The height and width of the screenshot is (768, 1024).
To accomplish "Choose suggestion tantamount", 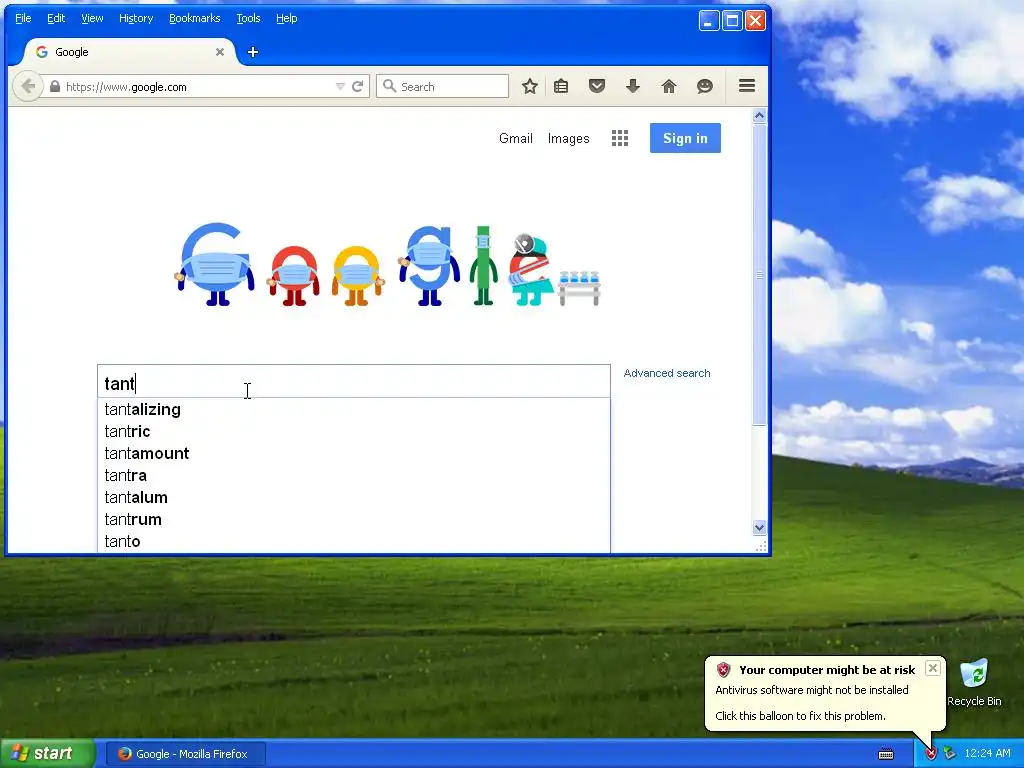I will [354, 453].
